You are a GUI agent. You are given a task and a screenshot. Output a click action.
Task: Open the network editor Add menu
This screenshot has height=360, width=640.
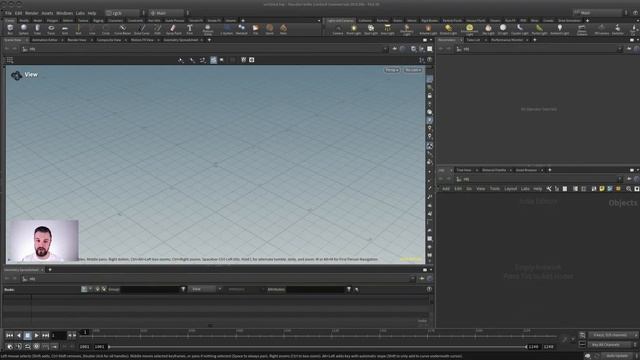pos(446,189)
